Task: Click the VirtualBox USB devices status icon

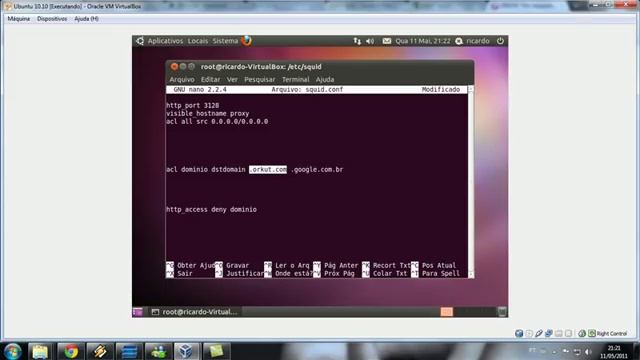Action: pyautogui.click(x=539, y=333)
